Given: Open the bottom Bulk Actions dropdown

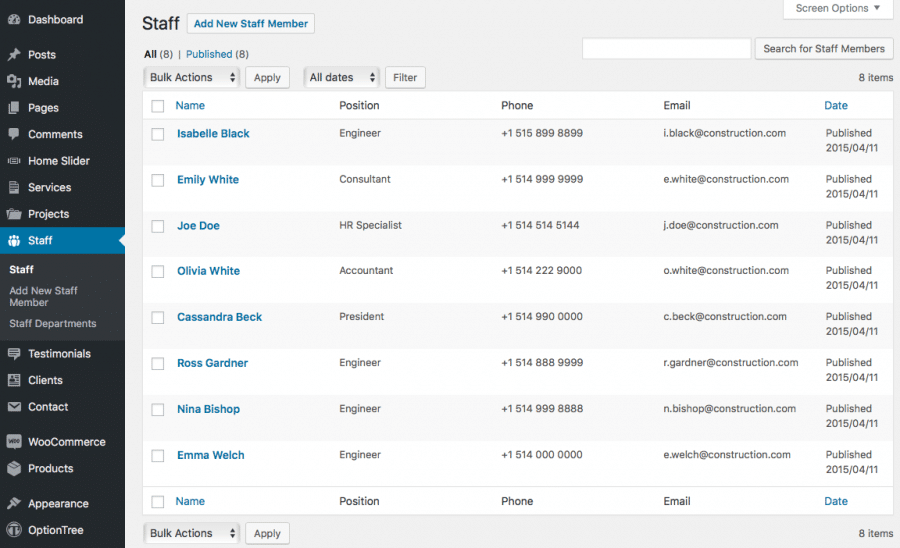Looking at the screenshot, I should pyautogui.click(x=192, y=533).
